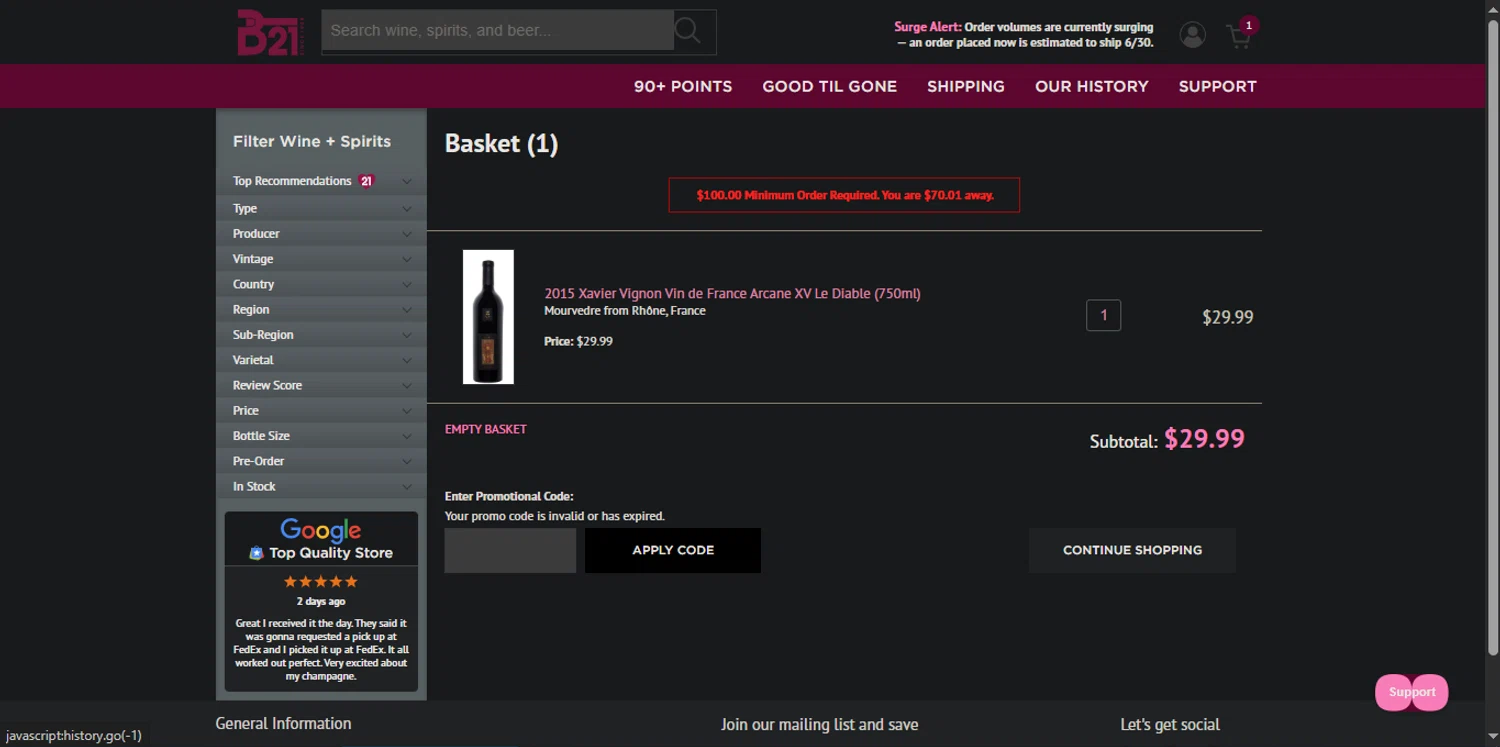The width and height of the screenshot is (1500, 747).
Task: Open the GOOD TIL GONE menu
Action: pos(830,86)
